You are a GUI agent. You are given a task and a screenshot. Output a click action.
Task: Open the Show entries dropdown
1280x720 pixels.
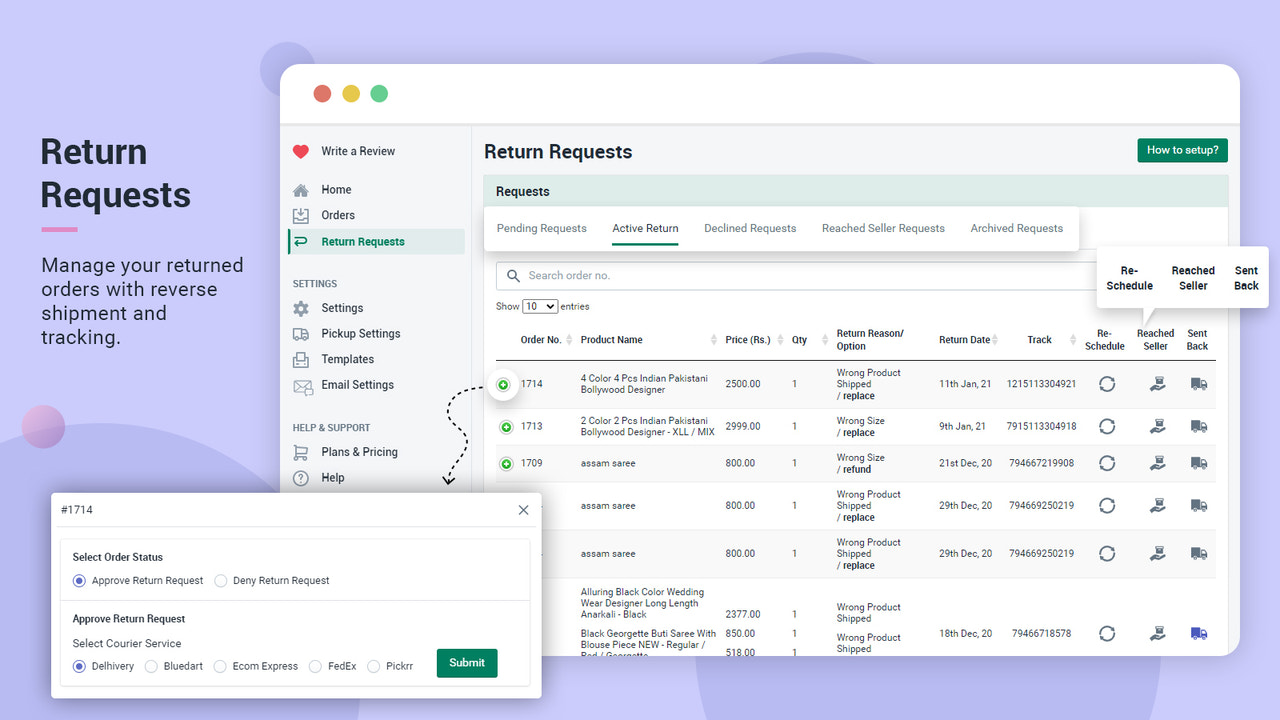[x=539, y=306]
